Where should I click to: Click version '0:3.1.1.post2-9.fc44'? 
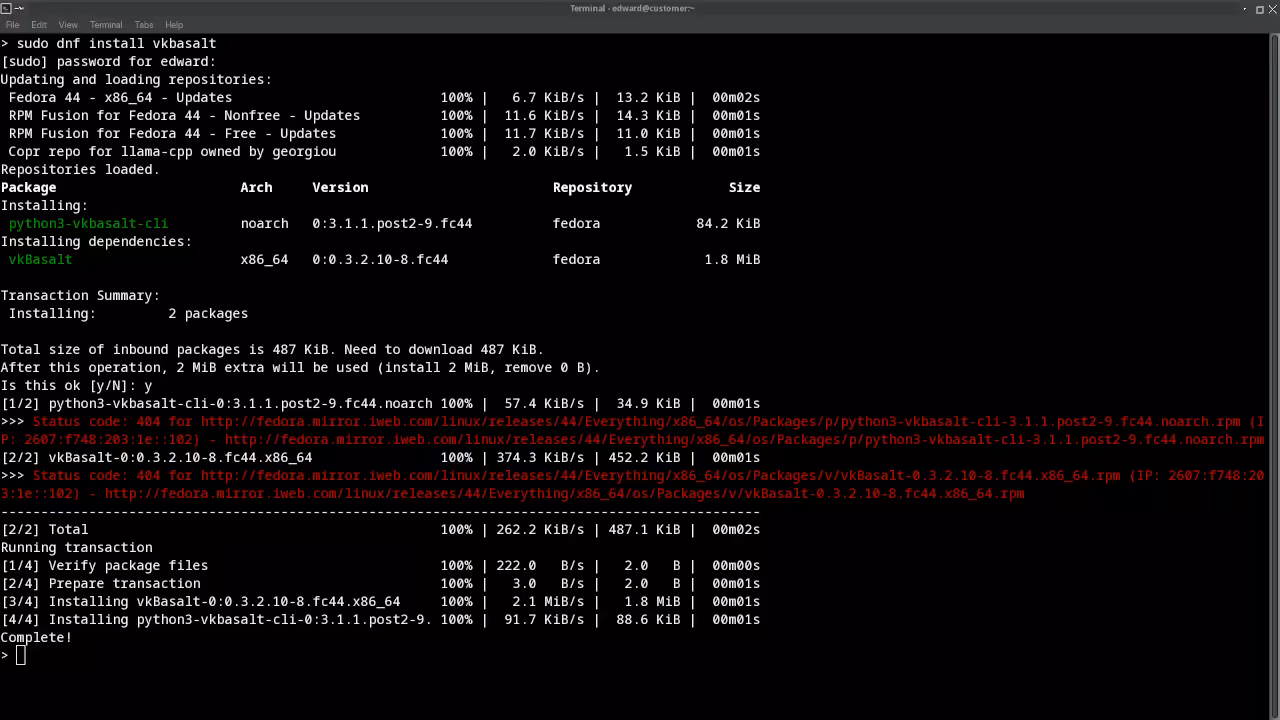coord(392,223)
